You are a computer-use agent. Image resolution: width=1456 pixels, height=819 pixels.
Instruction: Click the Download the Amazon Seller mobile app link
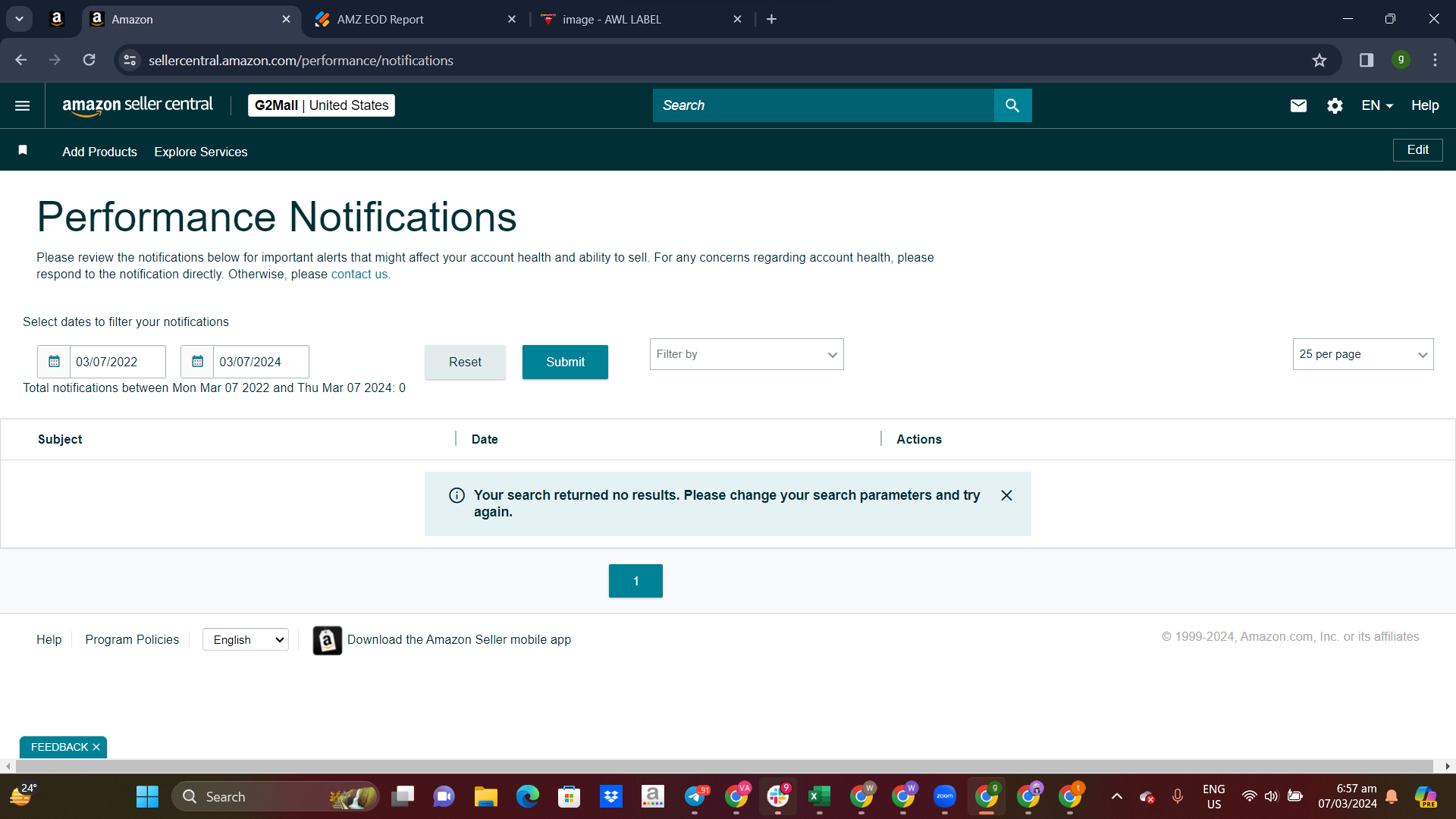tap(459, 639)
